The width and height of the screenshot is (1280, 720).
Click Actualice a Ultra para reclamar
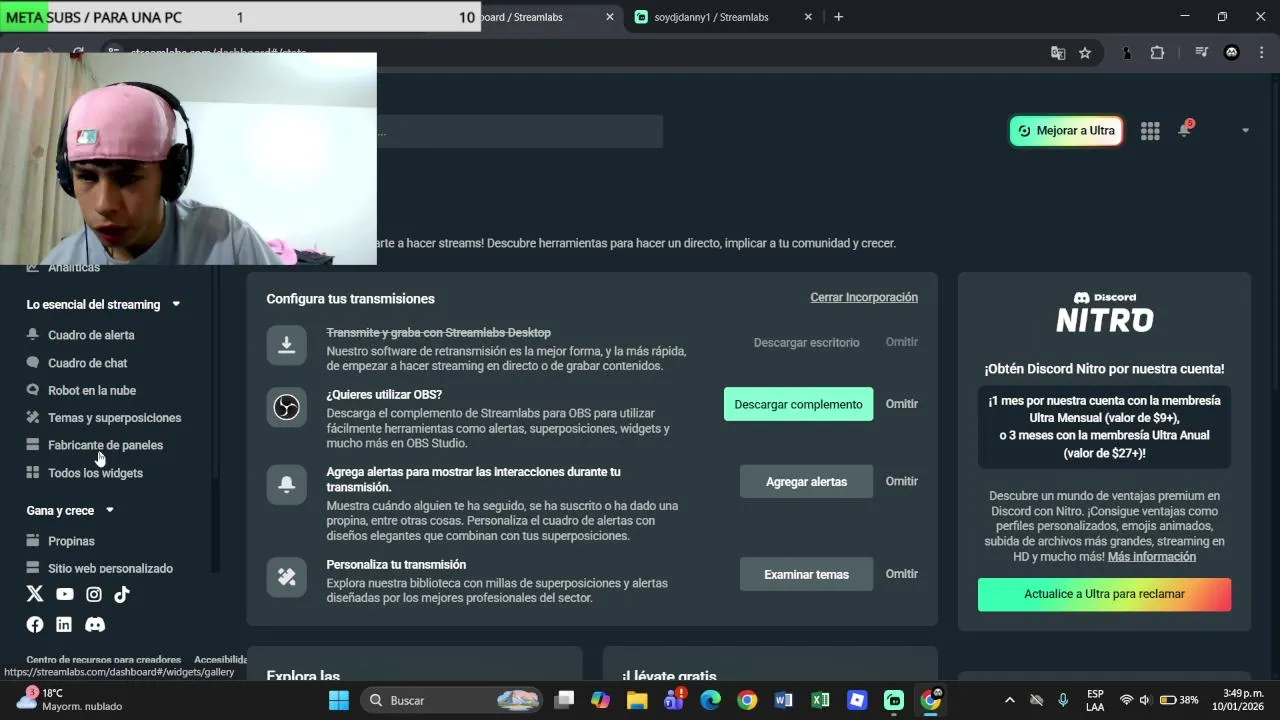click(1104, 594)
